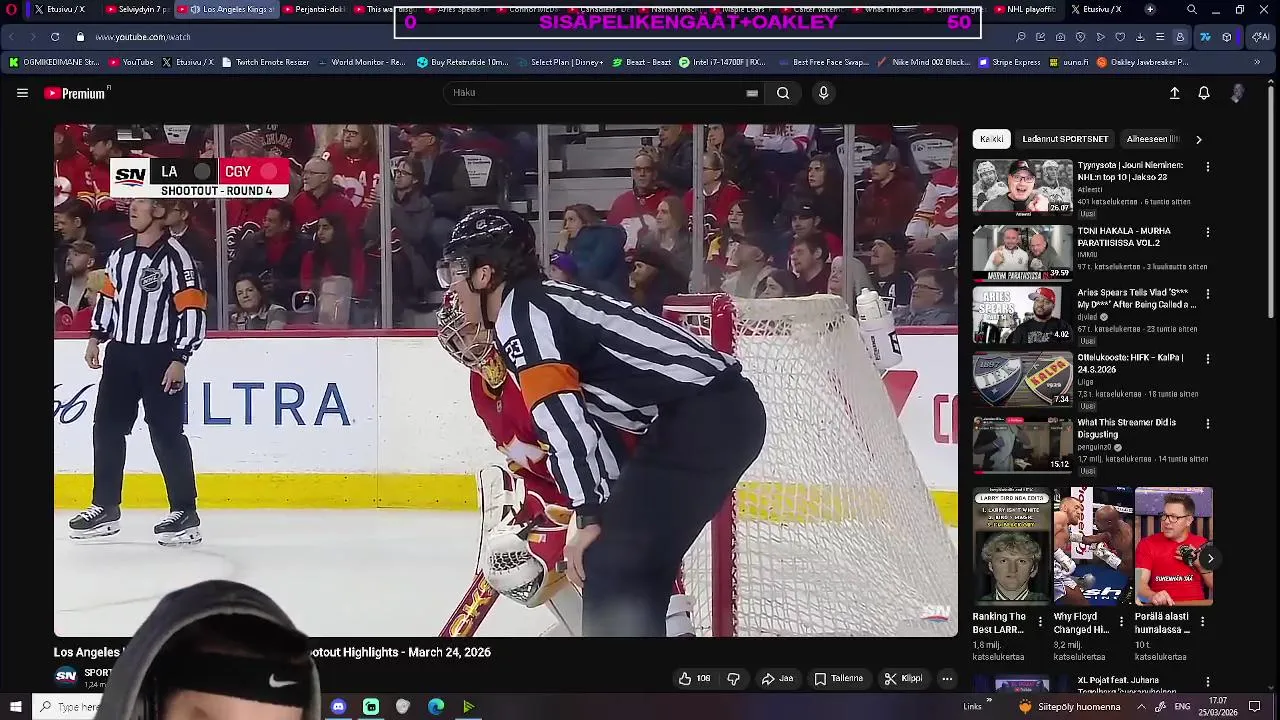
Task: Show hidden system tray icons
Action: point(1141,707)
